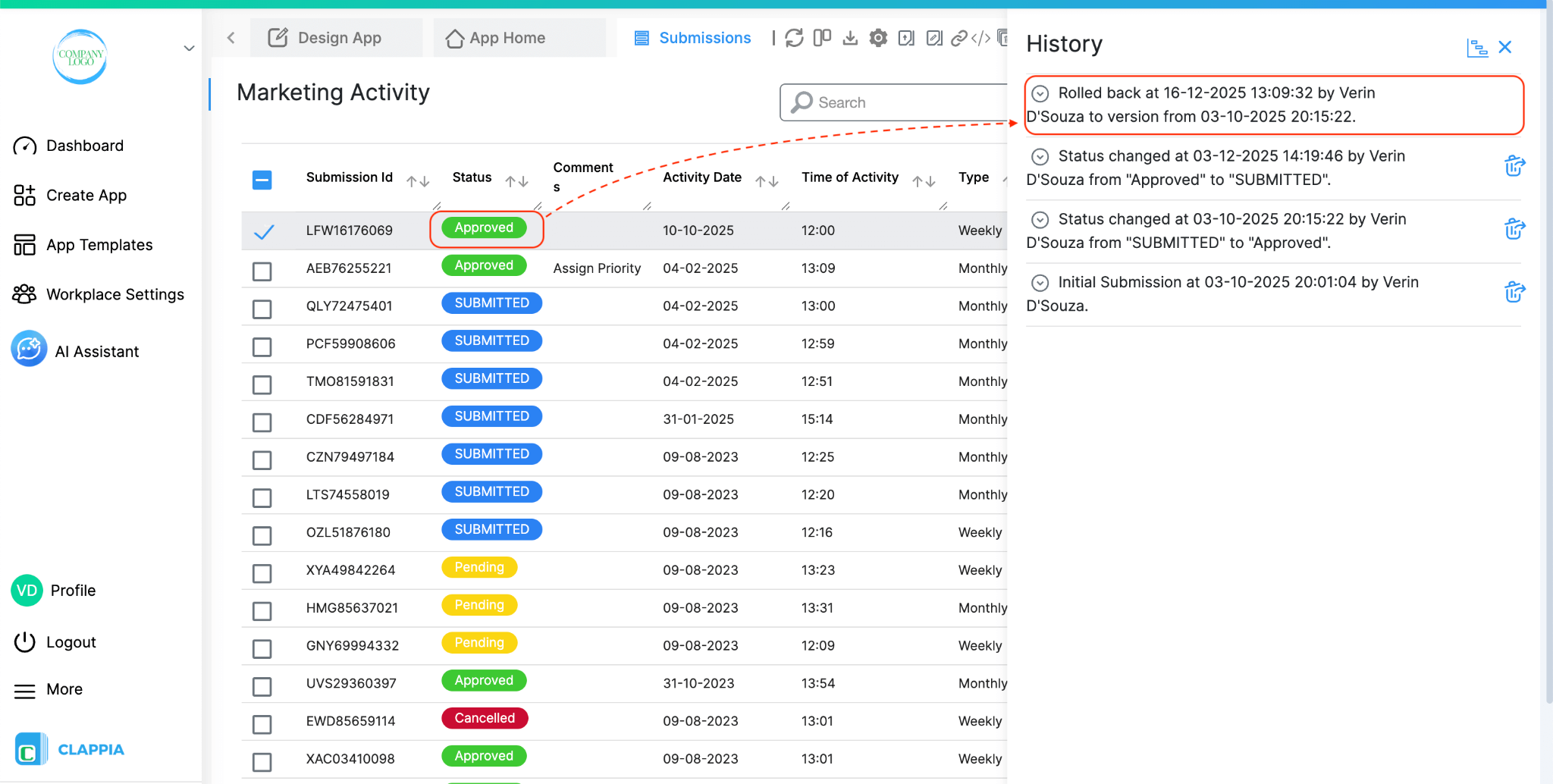Viewport: 1553px width, 784px height.
Task: Check the XYA49842264 row checkbox
Action: pyautogui.click(x=262, y=573)
